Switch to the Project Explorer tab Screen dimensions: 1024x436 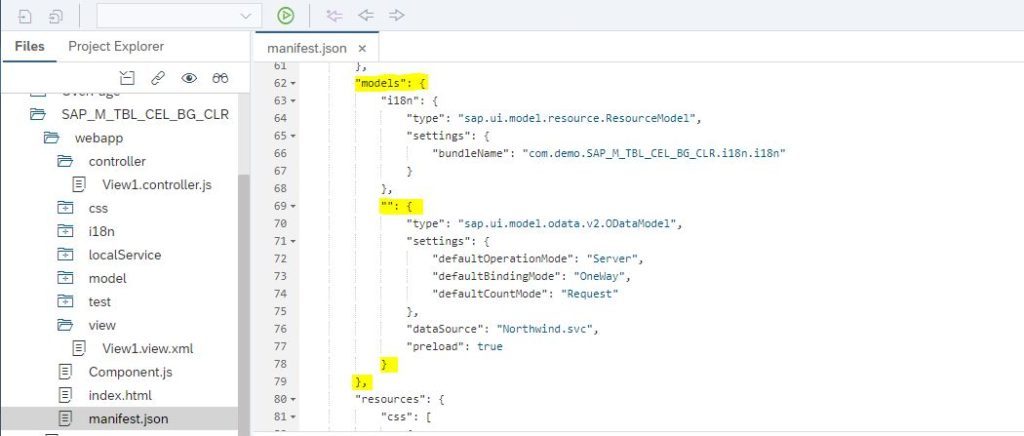tap(116, 46)
